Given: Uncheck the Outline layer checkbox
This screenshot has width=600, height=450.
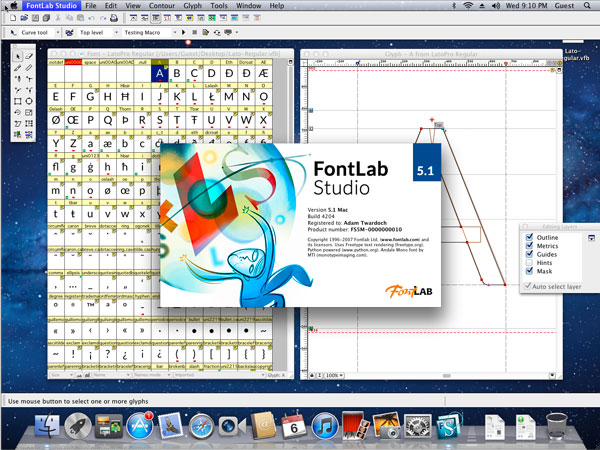Looking at the screenshot, I should coord(528,237).
